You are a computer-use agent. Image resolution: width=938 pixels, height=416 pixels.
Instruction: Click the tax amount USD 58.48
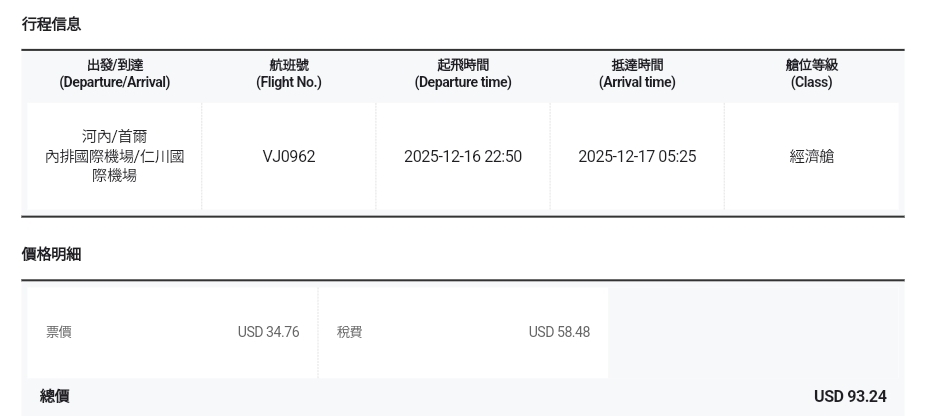tap(559, 332)
